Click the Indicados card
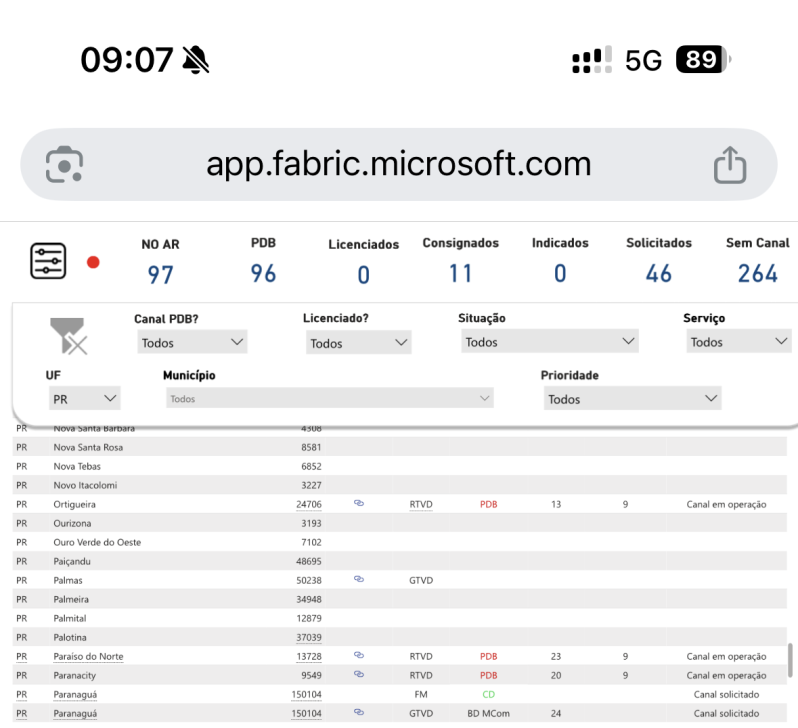The width and height of the screenshot is (798, 728). pos(560,261)
